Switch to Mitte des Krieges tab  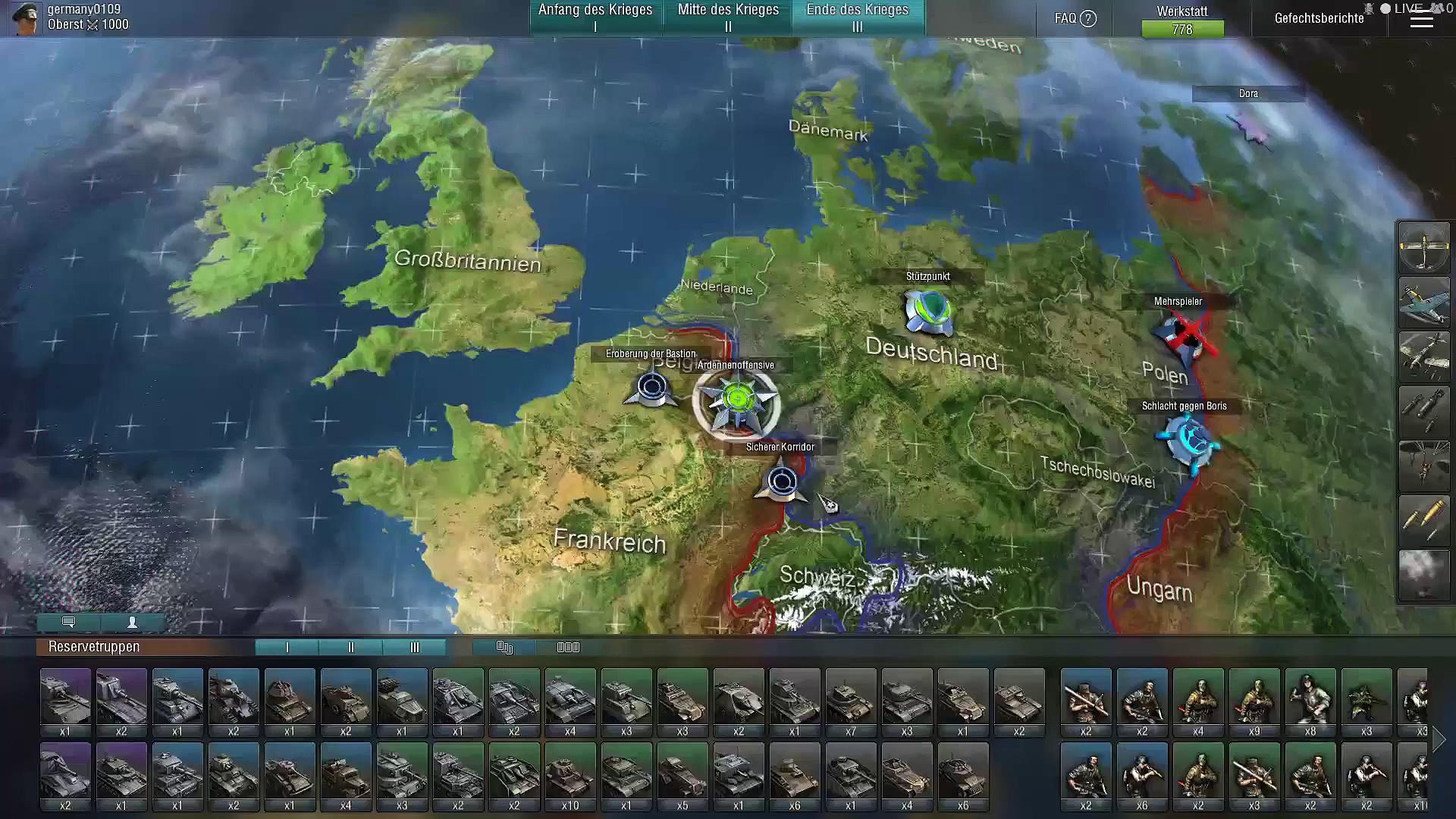pyautogui.click(x=728, y=17)
